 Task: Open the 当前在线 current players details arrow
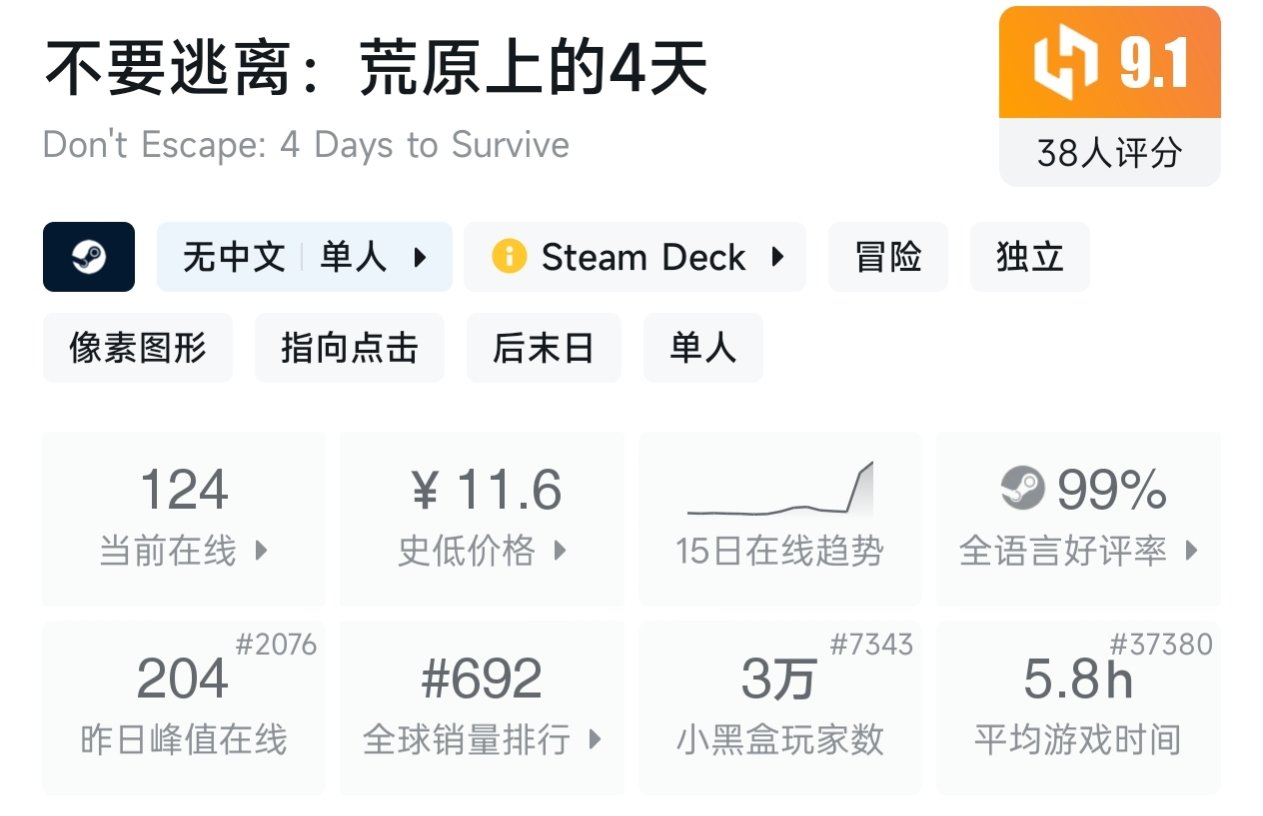click(261, 550)
